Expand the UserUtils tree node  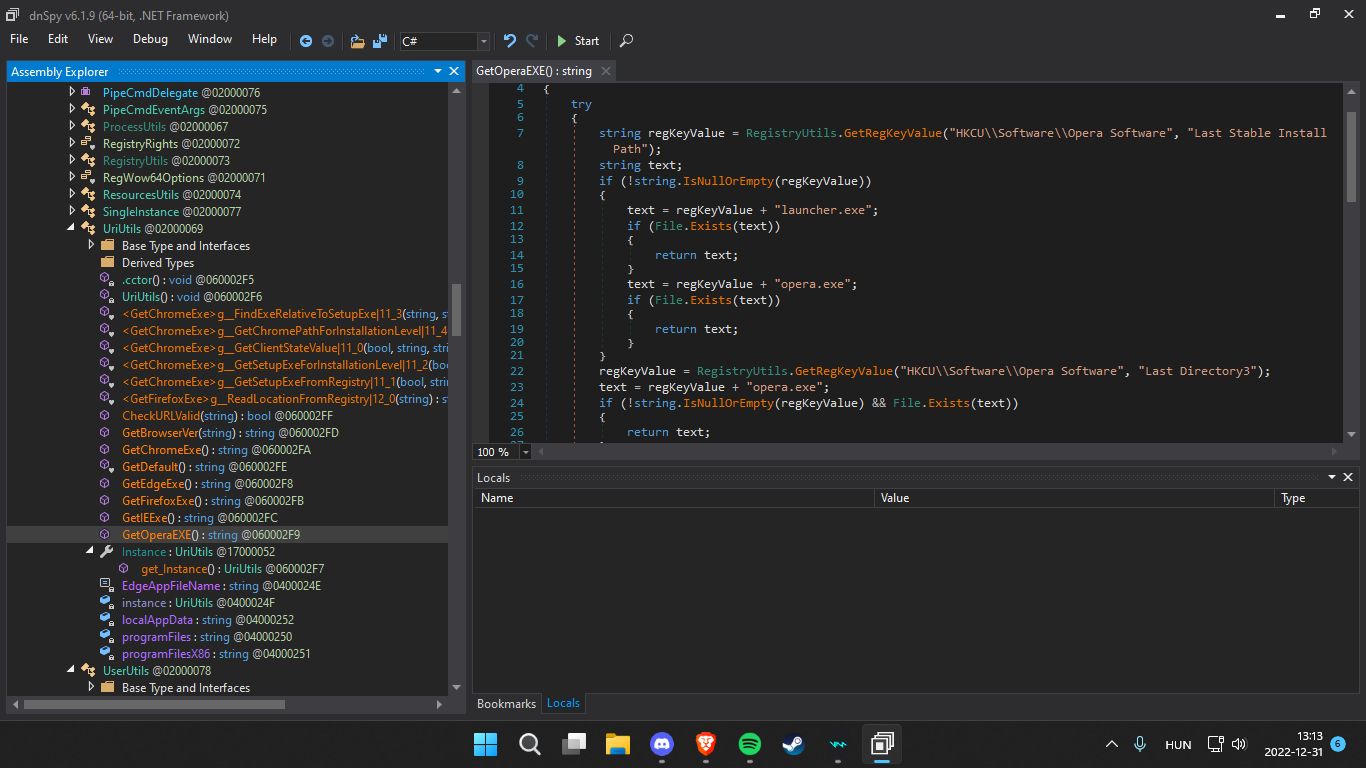70,670
